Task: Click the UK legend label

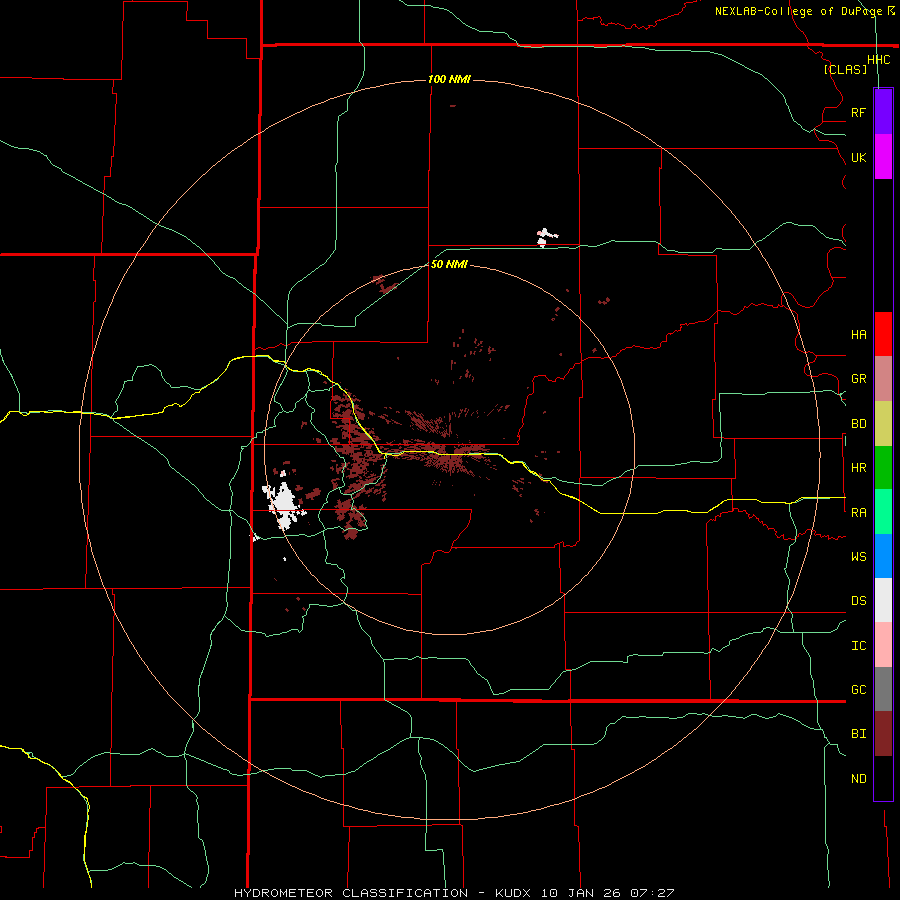Action: click(858, 157)
